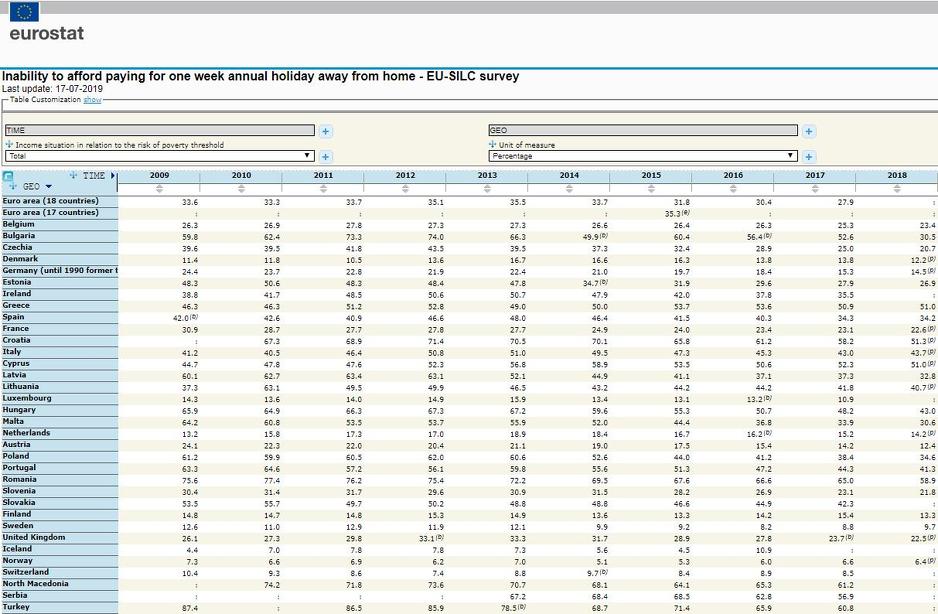Click the plus icon beside the TIME field
Screen dimensions: 938x614
pyautogui.click(x=326, y=131)
